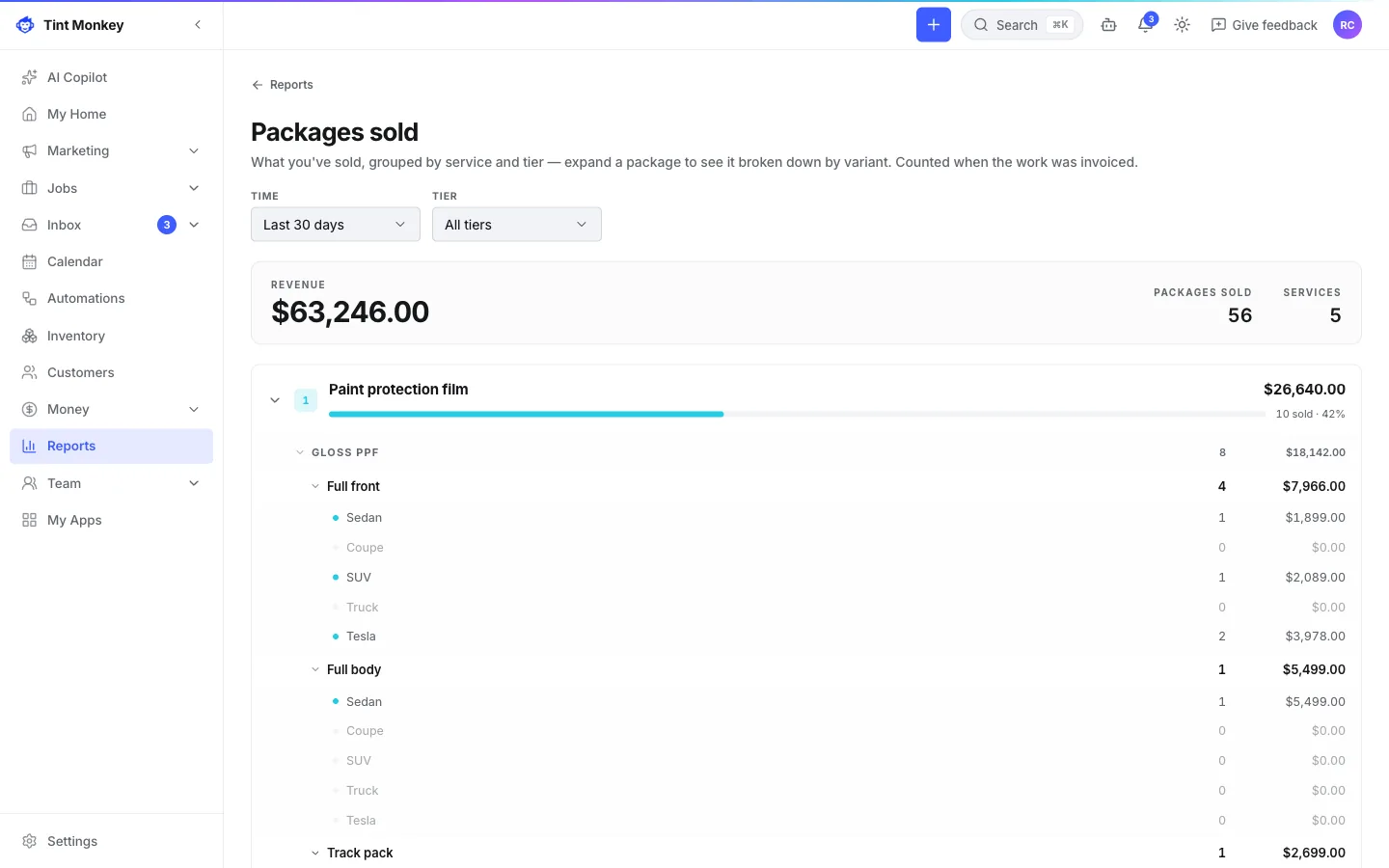1389x868 pixels.
Task: Select the Reports menu item
Action: click(x=111, y=446)
